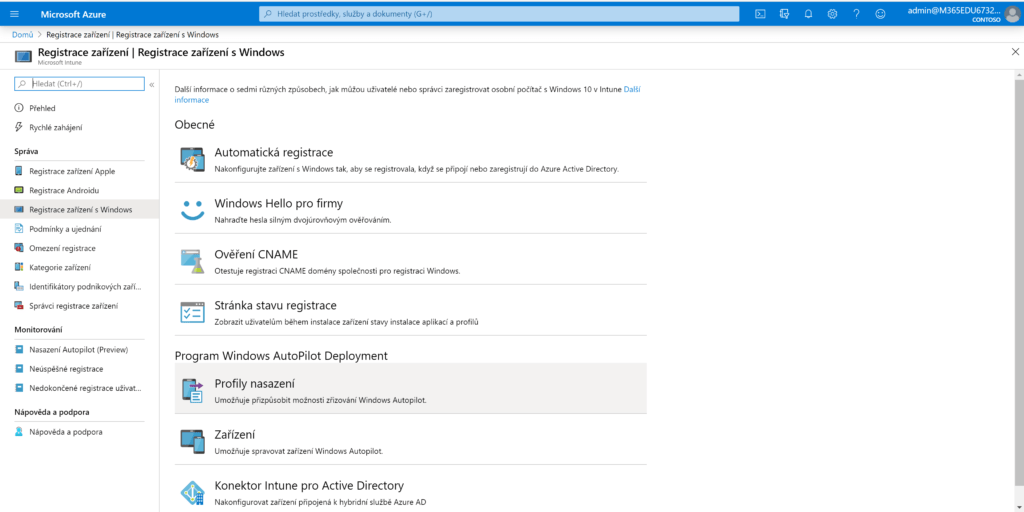Open portal settings gear

832,14
